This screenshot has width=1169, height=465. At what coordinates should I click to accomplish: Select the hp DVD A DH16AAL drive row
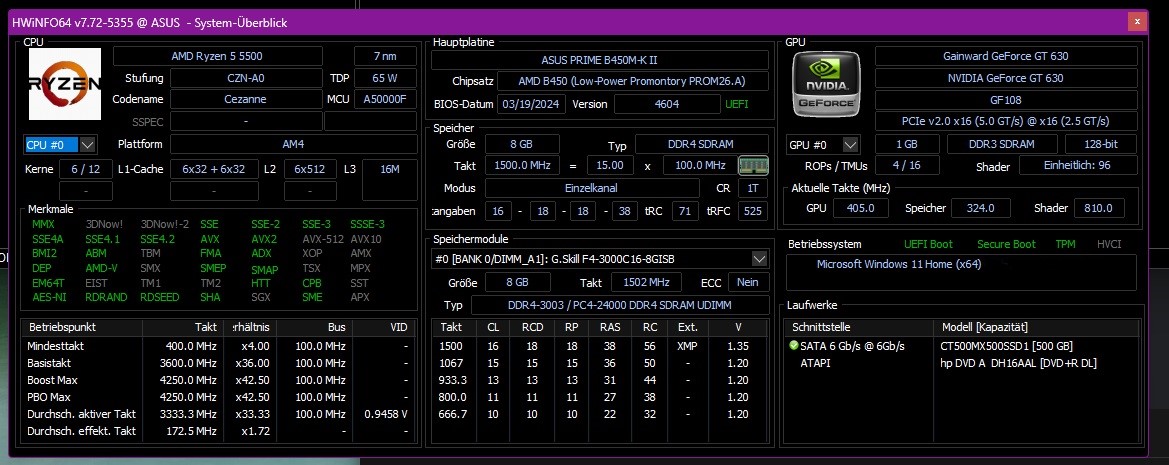[x=960, y=363]
